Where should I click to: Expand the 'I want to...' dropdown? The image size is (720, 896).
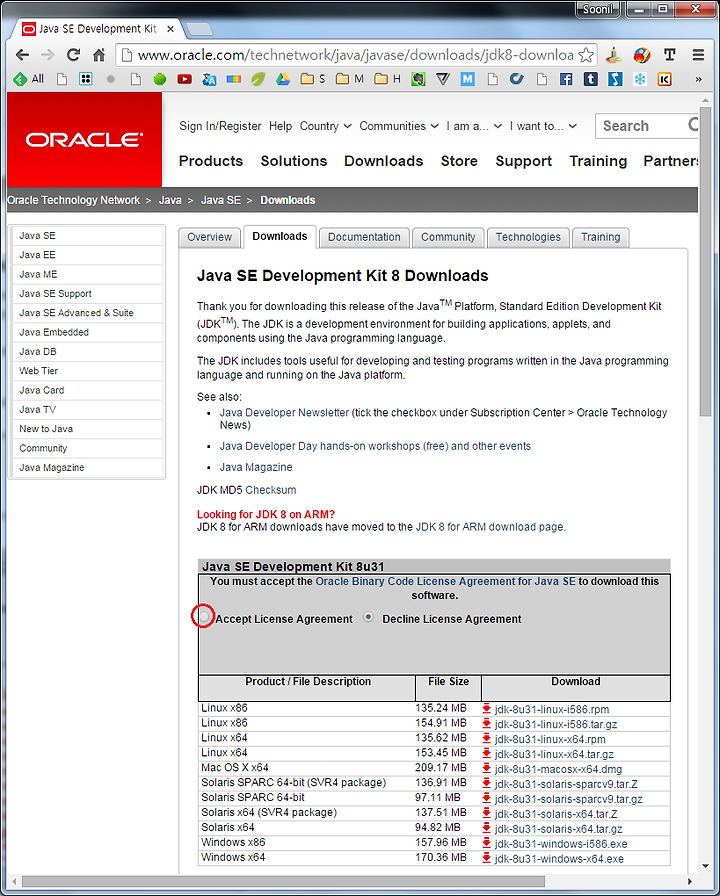(x=543, y=126)
